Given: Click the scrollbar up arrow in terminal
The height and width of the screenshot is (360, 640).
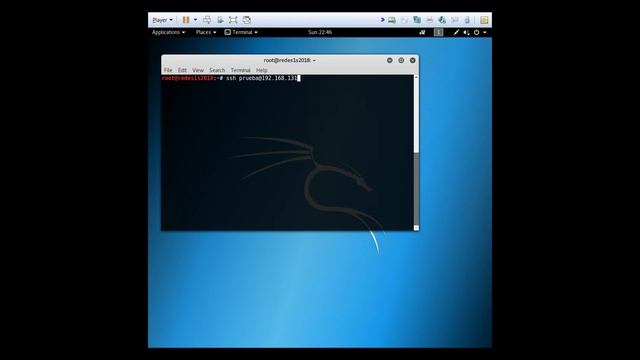Looking at the screenshot, I should (416, 77).
